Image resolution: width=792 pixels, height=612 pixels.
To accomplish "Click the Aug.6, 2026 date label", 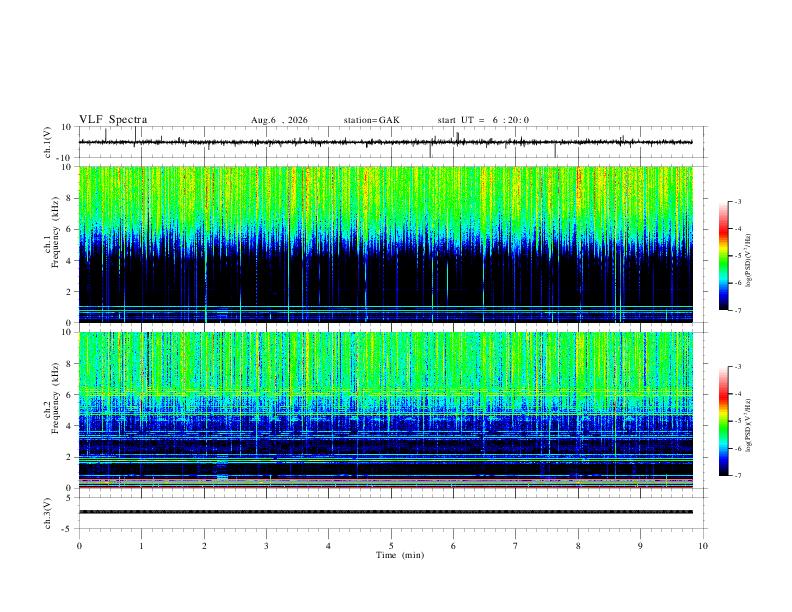I will click(x=279, y=120).
